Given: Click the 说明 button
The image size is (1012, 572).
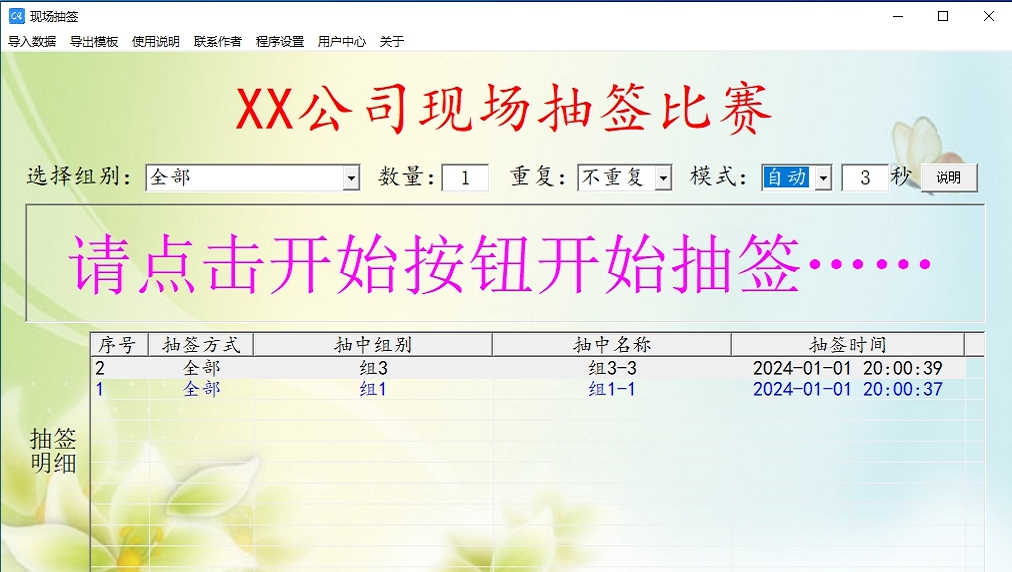Looking at the screenshot, I should click(949, 178).
